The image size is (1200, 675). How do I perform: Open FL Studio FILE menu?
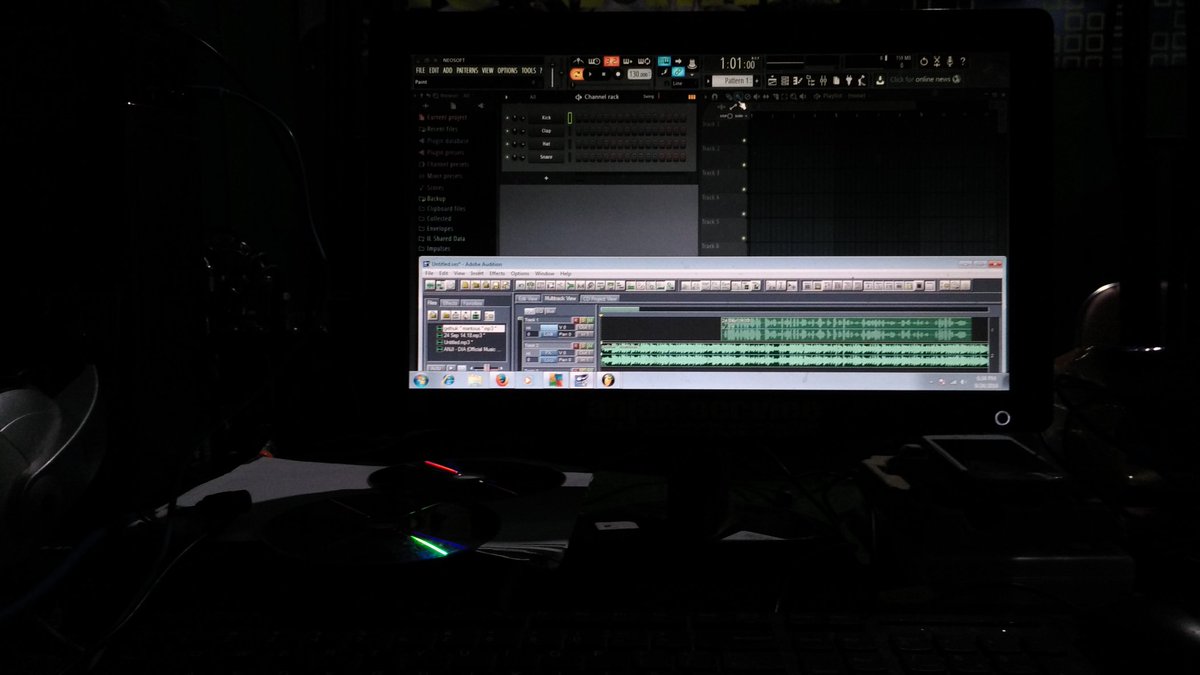click(420, 70)
